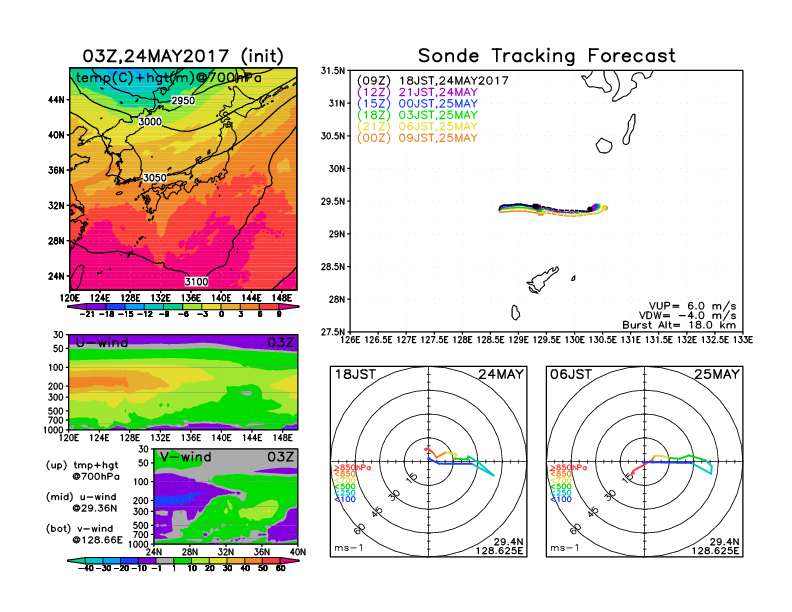792x612 pixels.
Task: Click the magenta swatch right of 9
Action: pyautogui.click(x=290, y=306)
